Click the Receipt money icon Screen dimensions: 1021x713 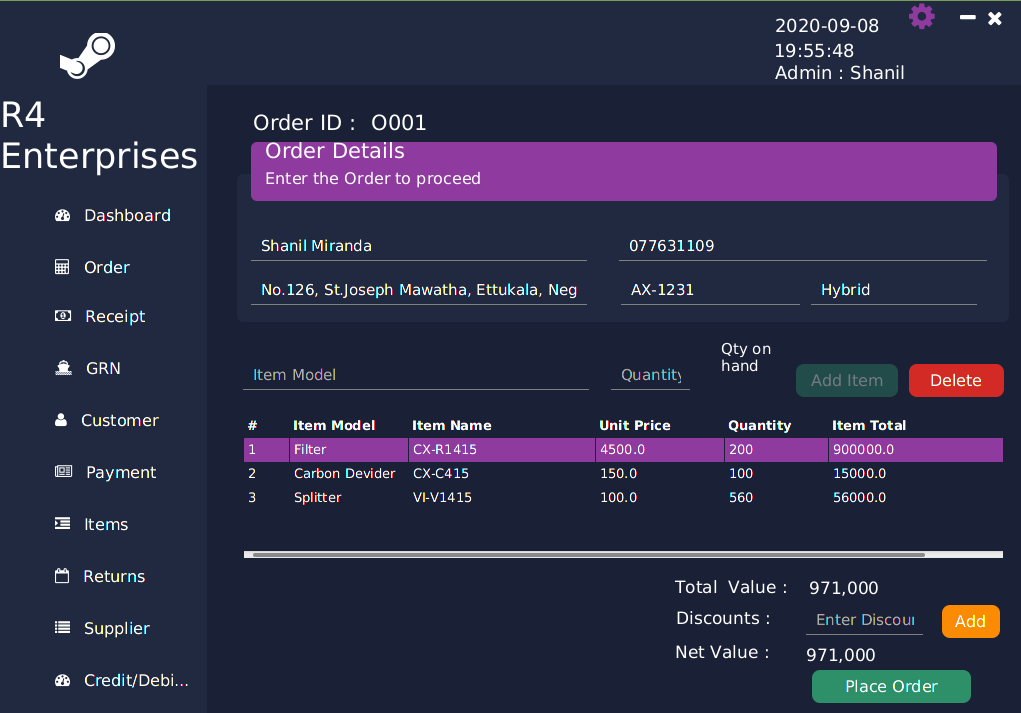coord(63,316)
